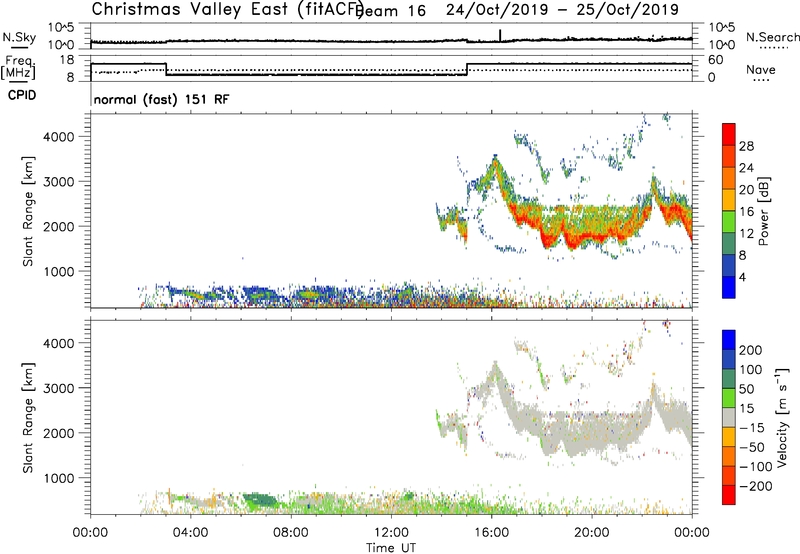This screenshot has height=554, width=800.
Task: Click the '60' tick on the Nave axis
Action: coord(716,60)
